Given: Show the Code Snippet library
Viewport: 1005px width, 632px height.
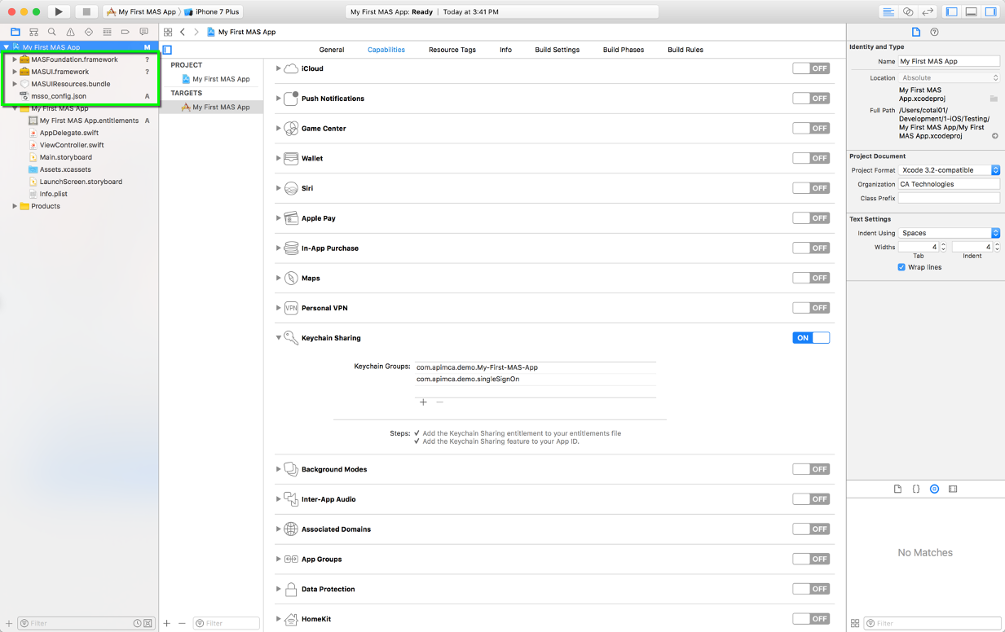Looking at the screenshot, I should [x=916, y=489].
